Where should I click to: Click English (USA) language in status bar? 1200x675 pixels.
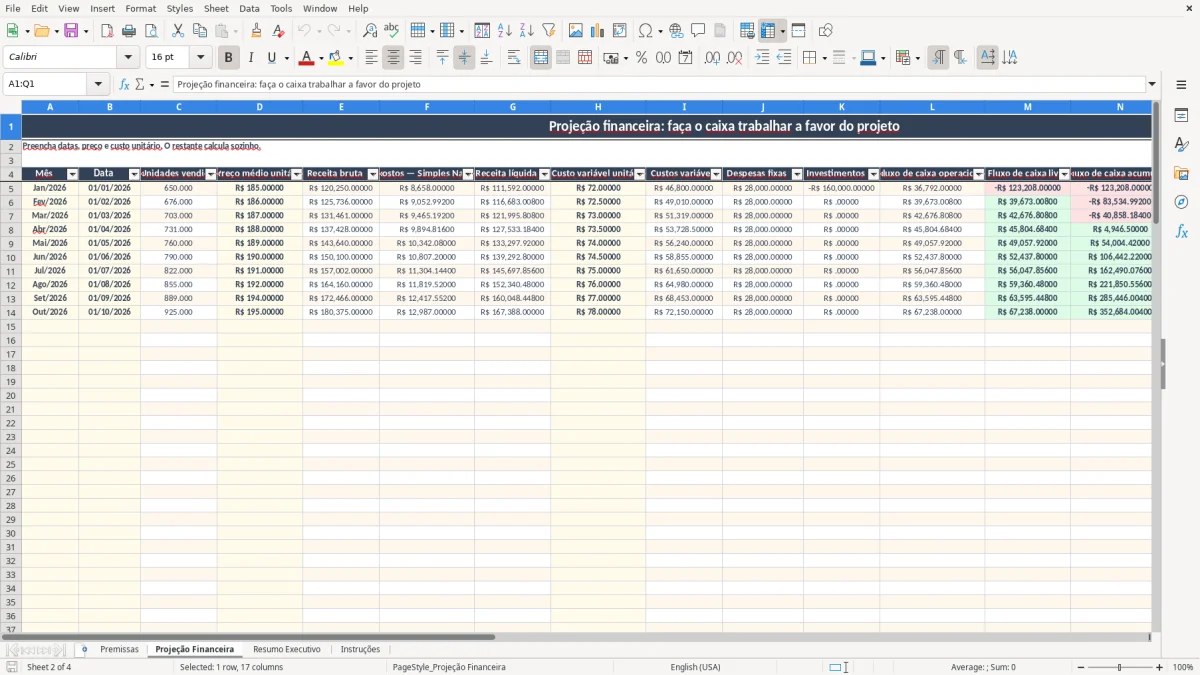[695, 667]
